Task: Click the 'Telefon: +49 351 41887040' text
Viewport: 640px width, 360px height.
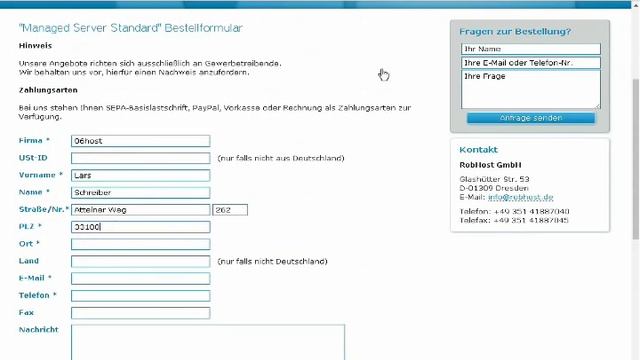Action: (514, 211)
